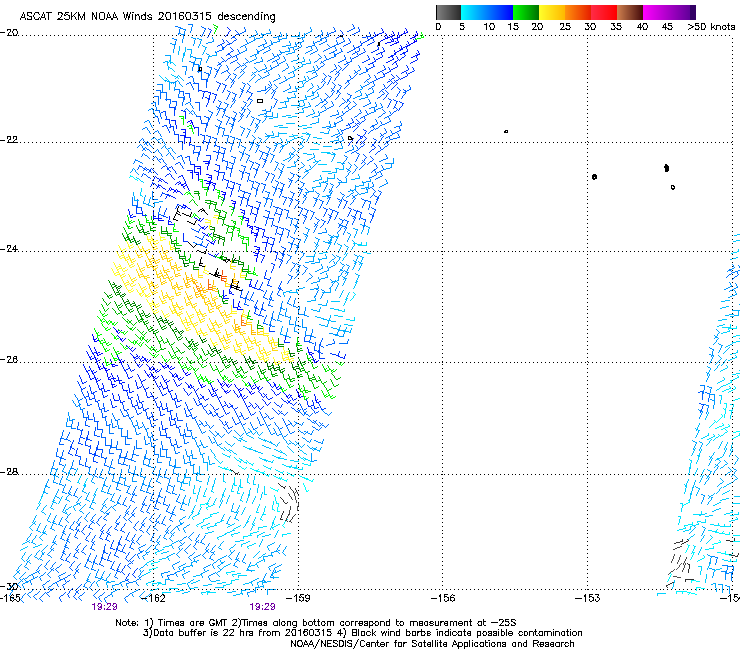Click the '20' legend scale label

[537, 27]
